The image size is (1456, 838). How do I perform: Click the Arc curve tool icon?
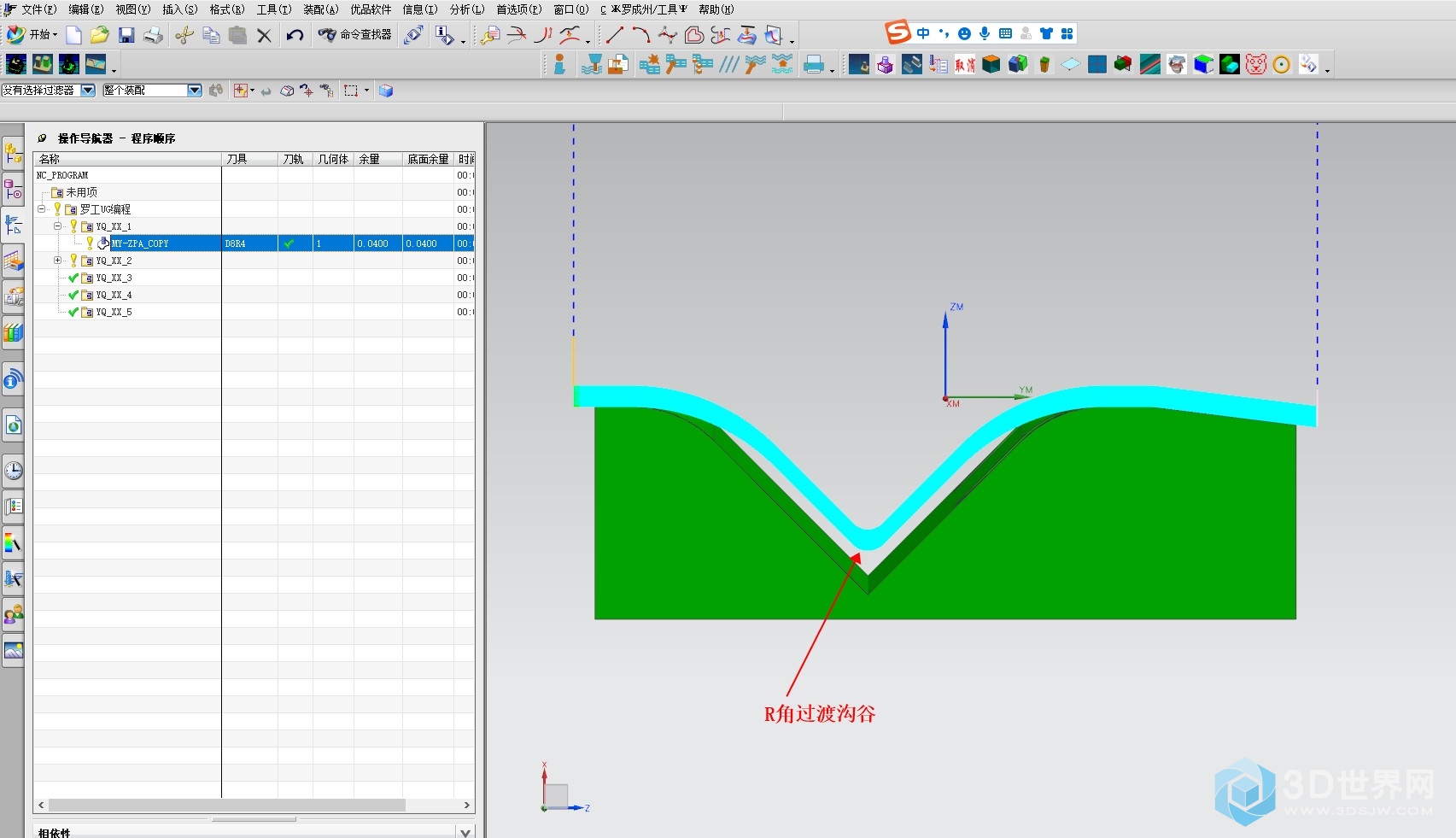[x=641, y=35]
